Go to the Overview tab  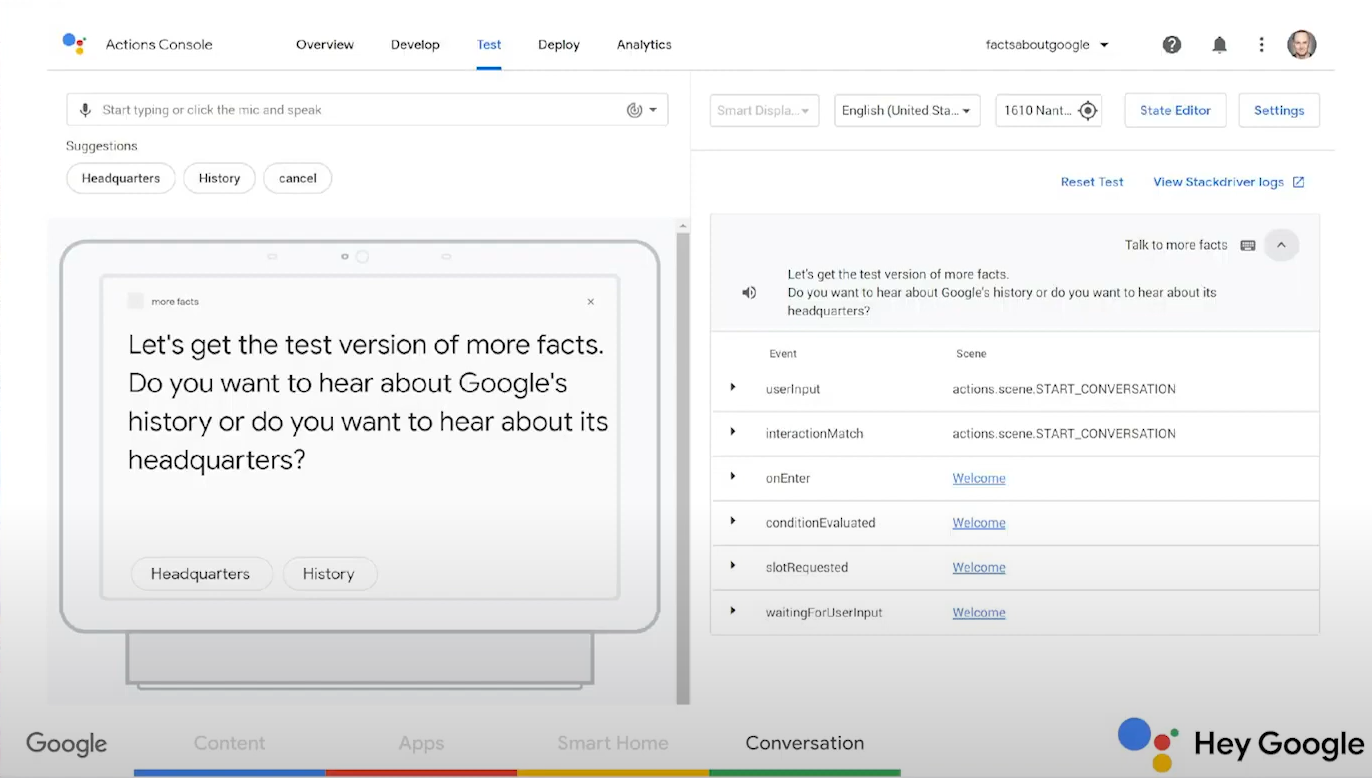[325, 45]
